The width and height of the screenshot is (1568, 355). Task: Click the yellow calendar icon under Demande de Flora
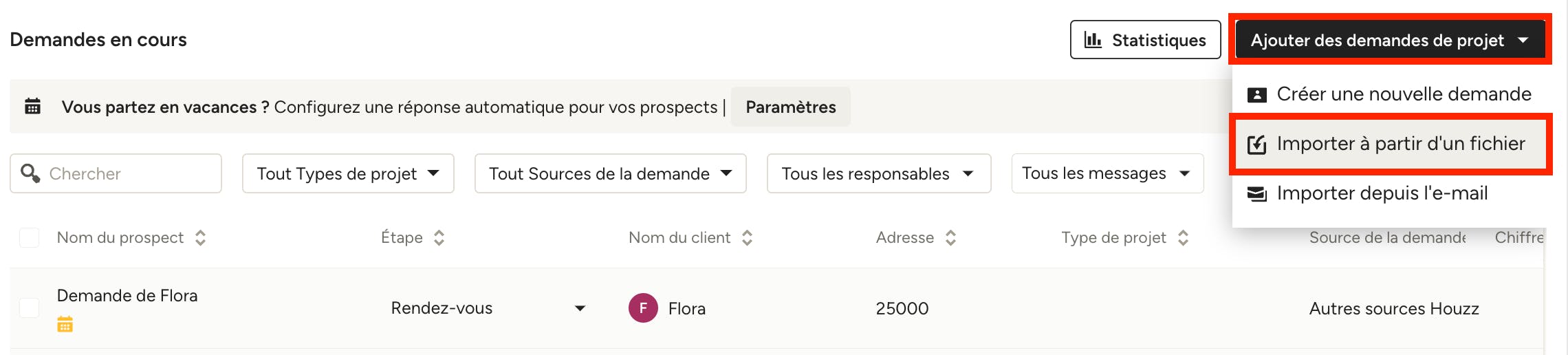pos(65,324)
